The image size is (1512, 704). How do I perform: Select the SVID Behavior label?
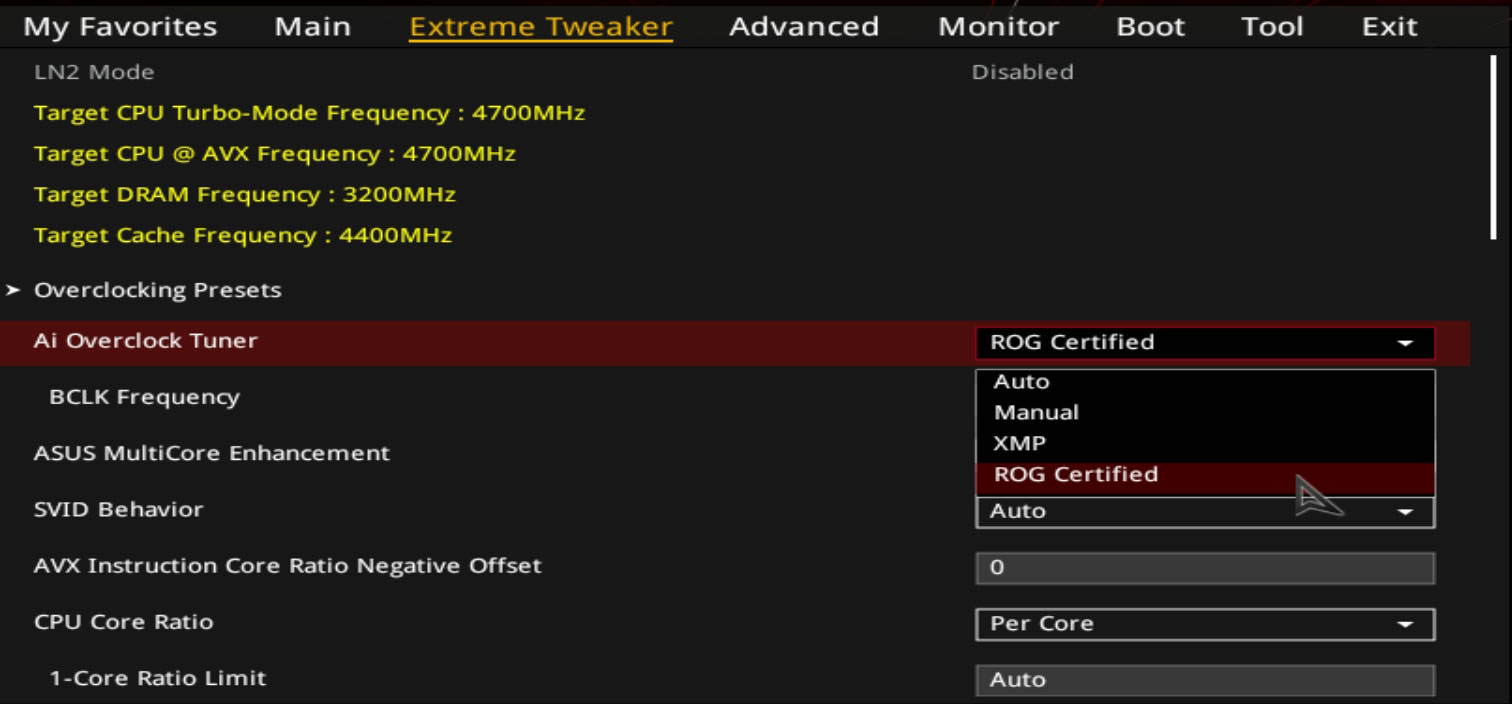pos(119,509)
